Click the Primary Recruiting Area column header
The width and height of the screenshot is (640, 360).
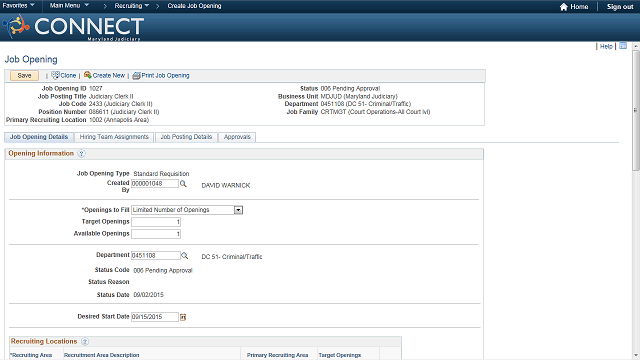278,355
